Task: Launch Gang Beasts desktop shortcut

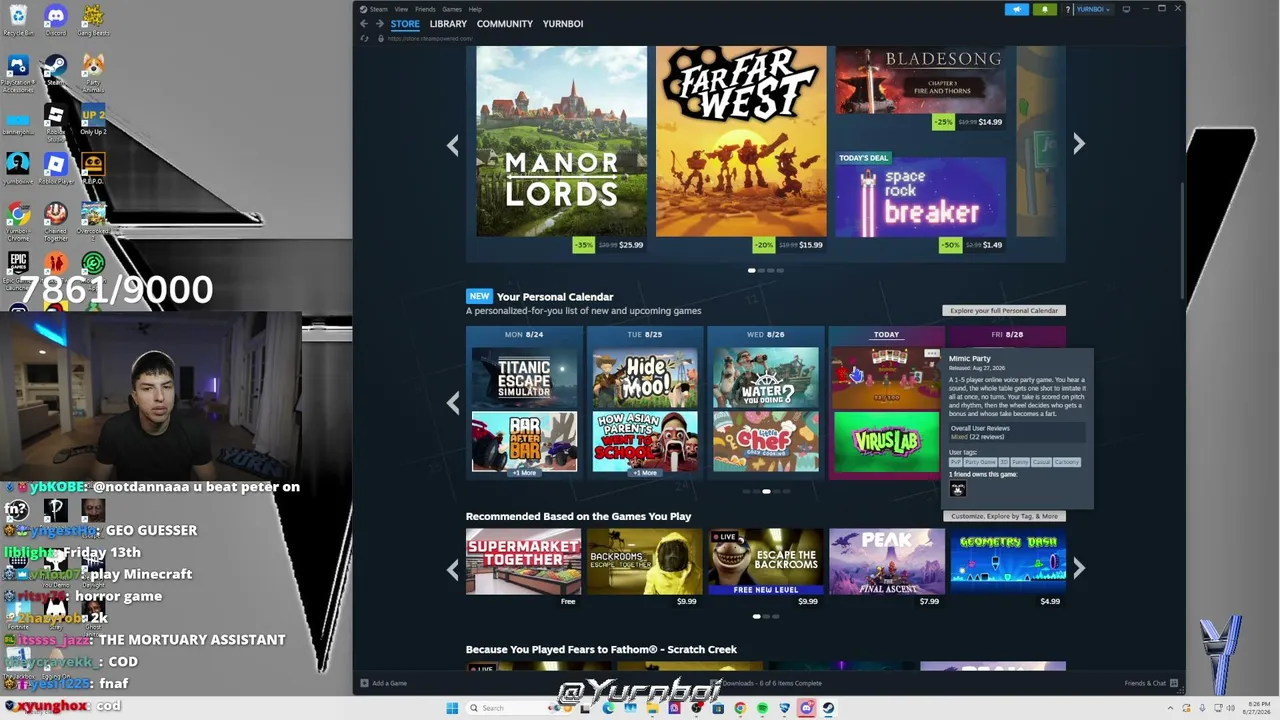Action: [x=93, y=19]
